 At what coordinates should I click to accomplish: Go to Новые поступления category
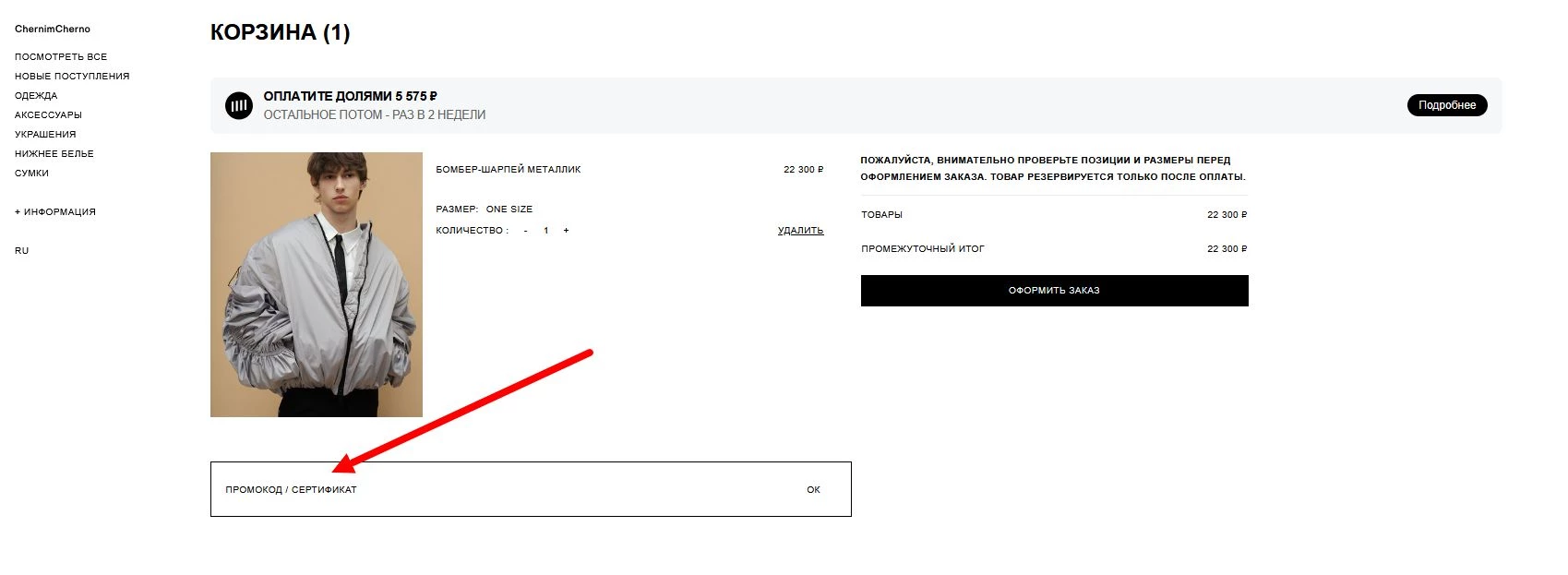tap(72, 77)
